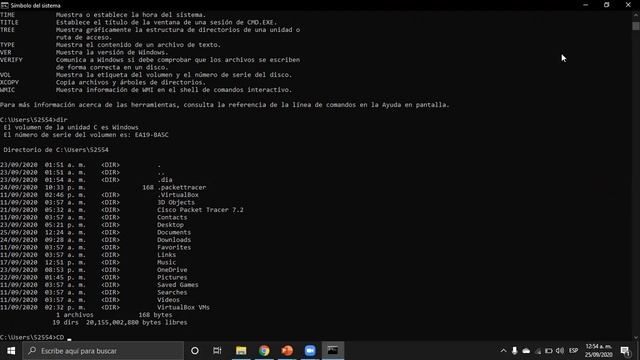Screen dimensions: 640x360
Task: Click the 'Saved Games' directory entry
Action: [178, 285]
